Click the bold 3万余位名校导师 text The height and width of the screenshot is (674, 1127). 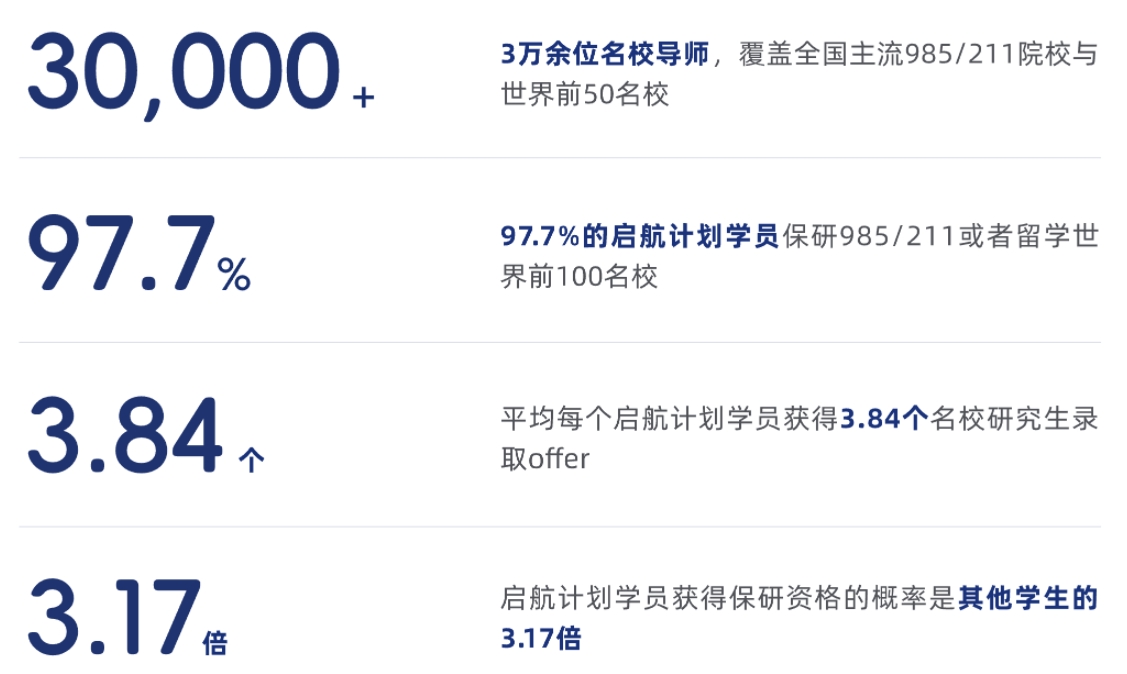[605, 54]
